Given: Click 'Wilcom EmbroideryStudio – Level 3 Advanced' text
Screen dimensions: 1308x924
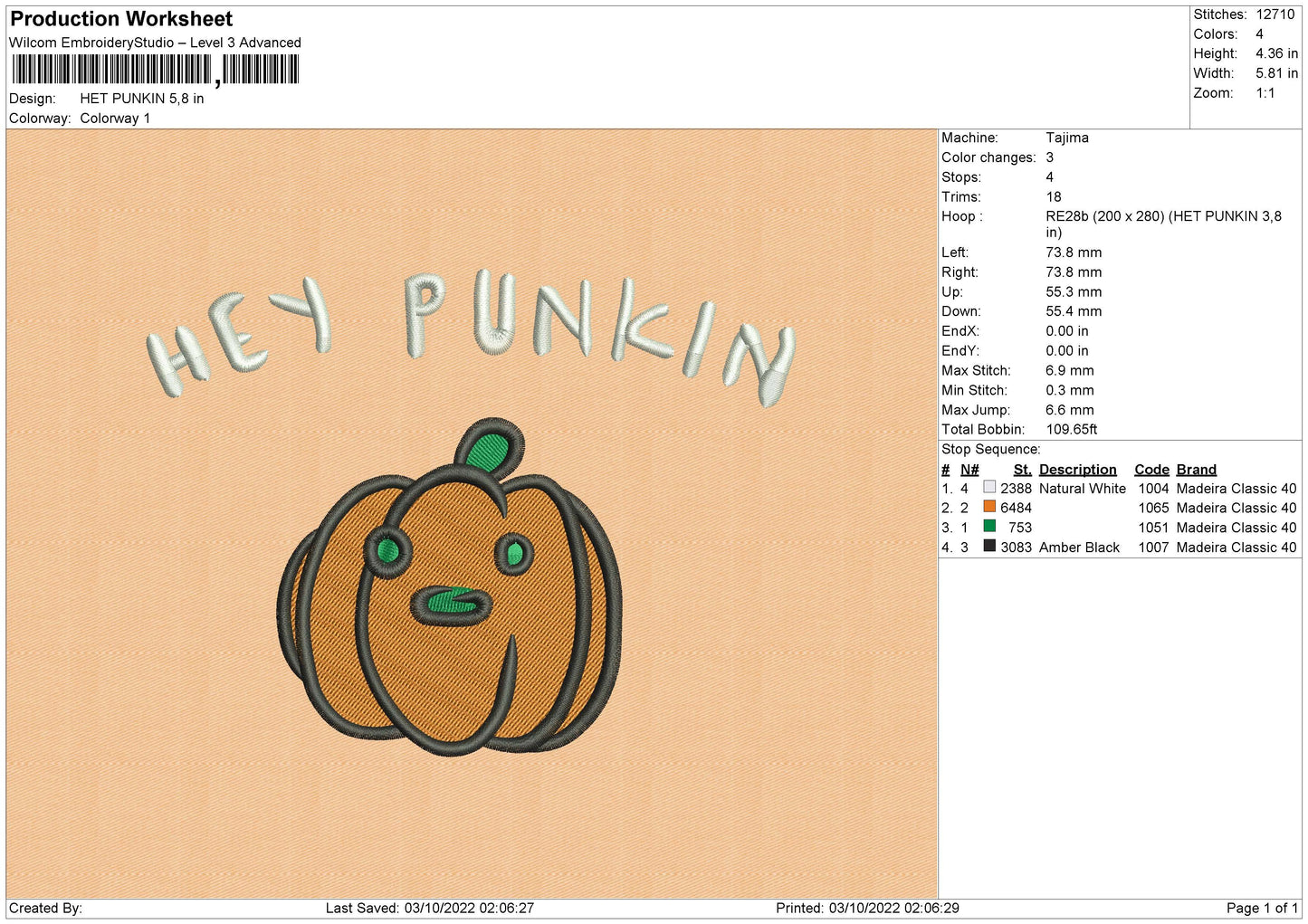Looking at the screenshot, I should coord(155,43).
